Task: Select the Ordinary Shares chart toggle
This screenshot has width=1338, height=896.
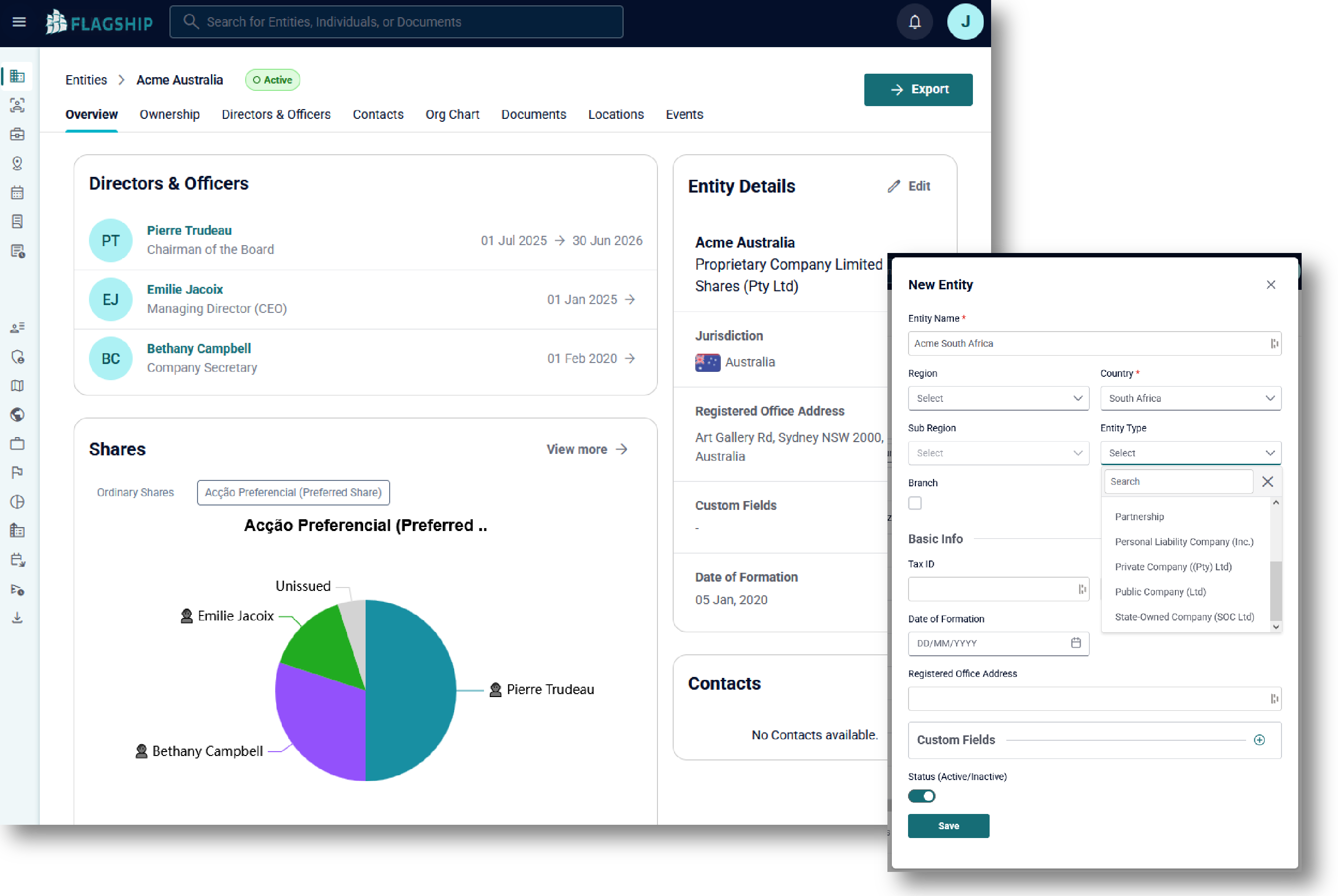Action: coord(135,493)
